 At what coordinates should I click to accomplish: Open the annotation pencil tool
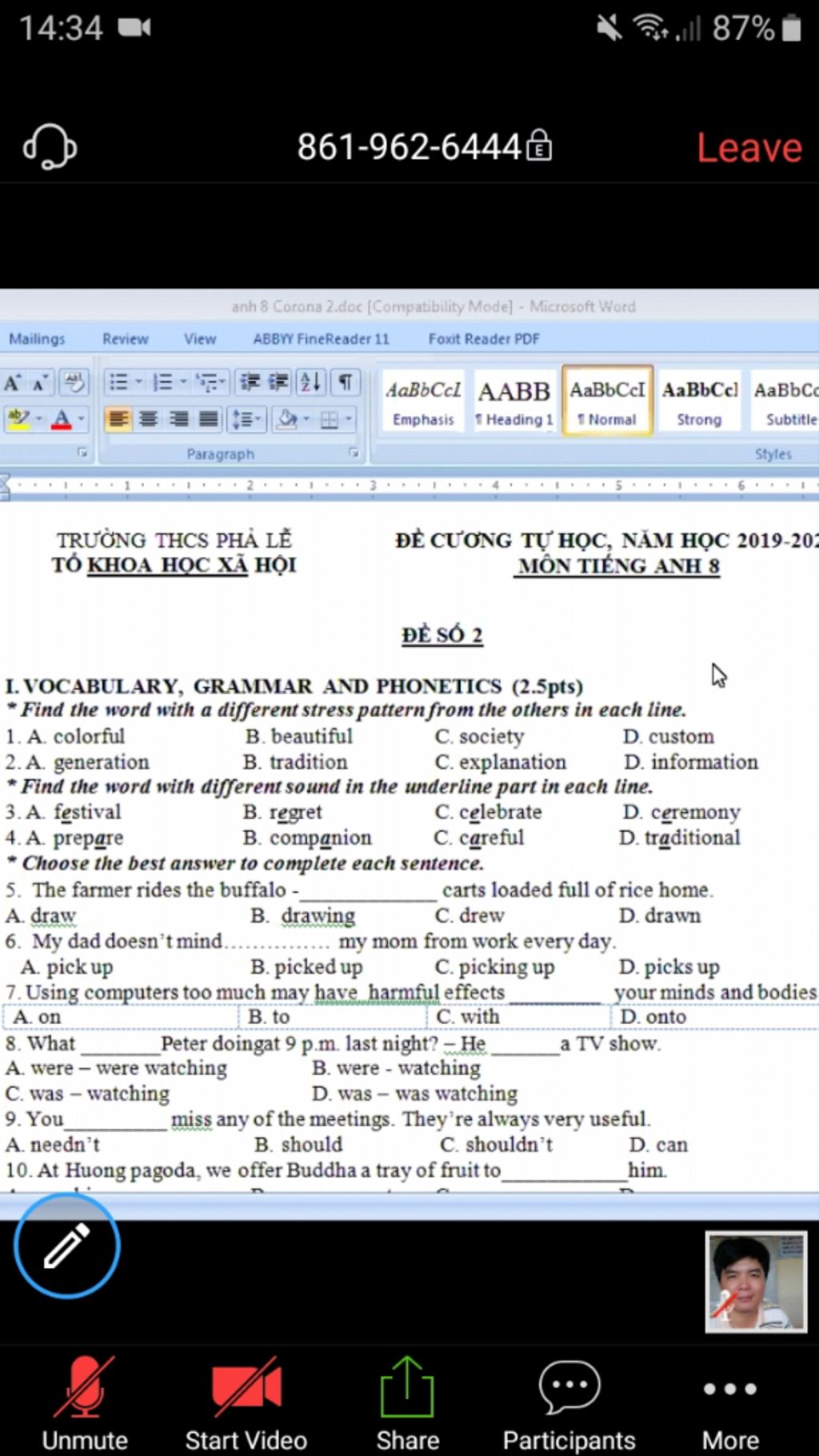[66, 1245]
